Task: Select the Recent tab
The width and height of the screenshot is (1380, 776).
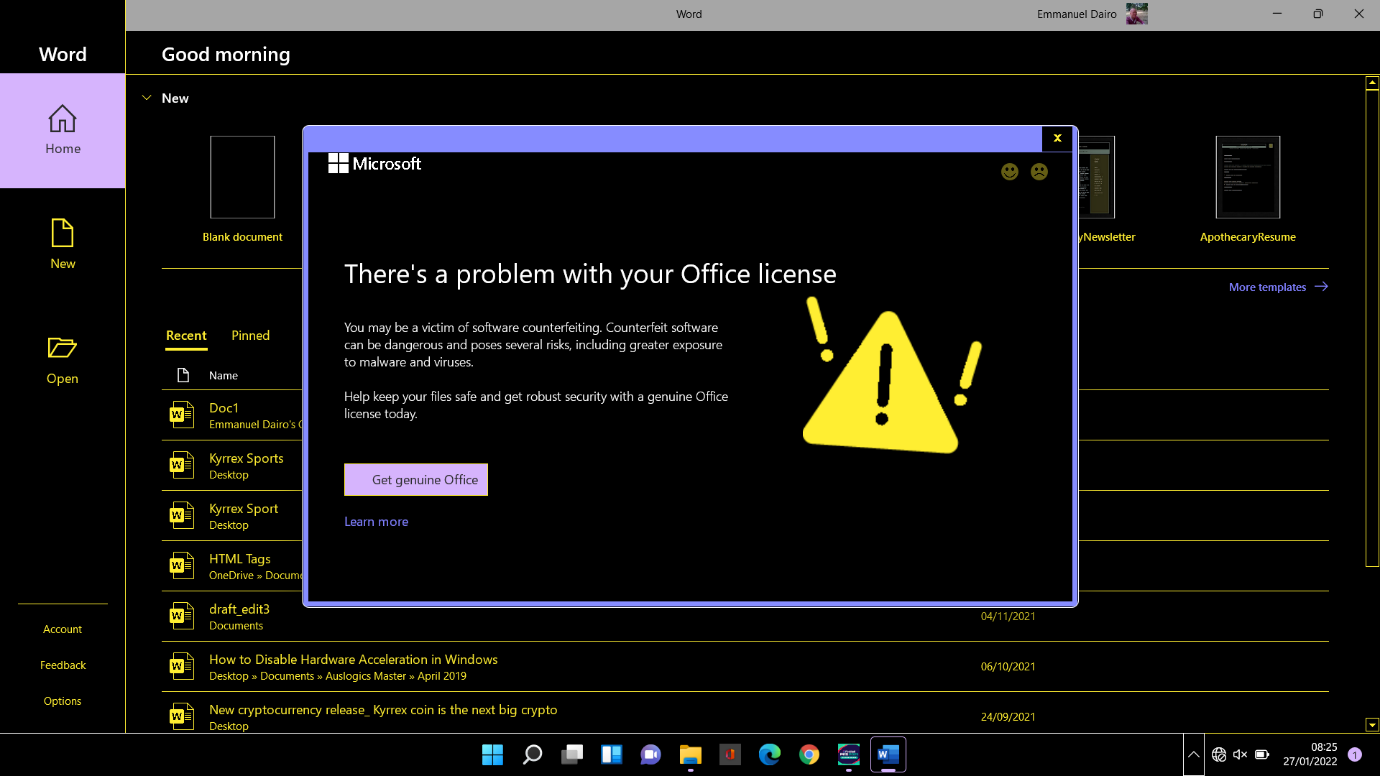Action: click(186, 335)
